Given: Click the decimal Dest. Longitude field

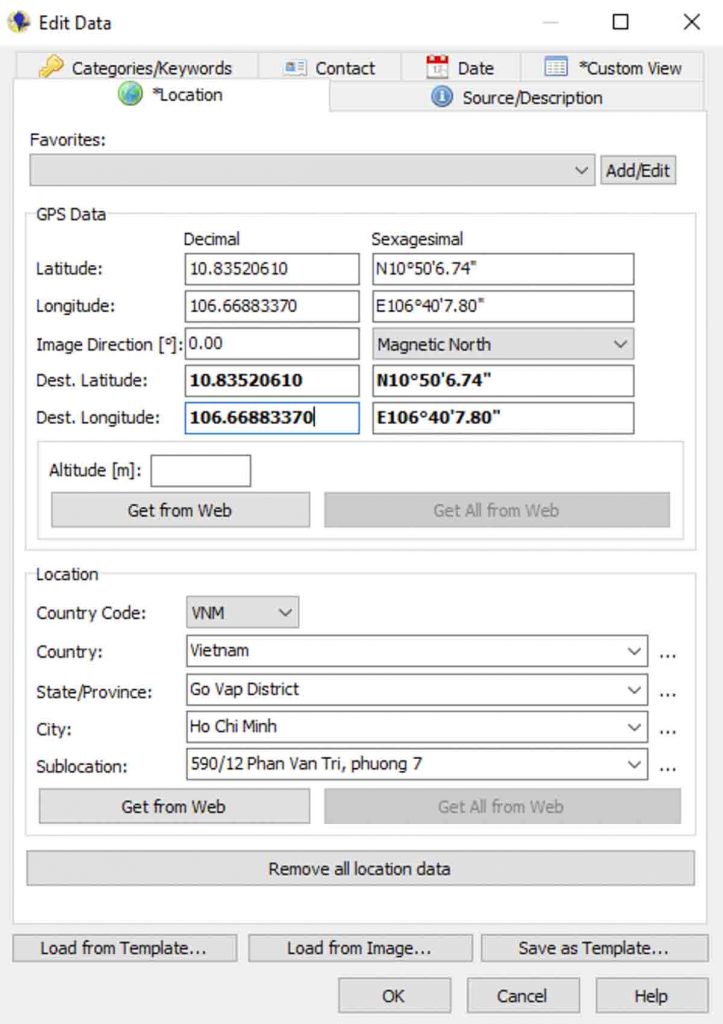Looking at the screenshot, I should (272, 418).
